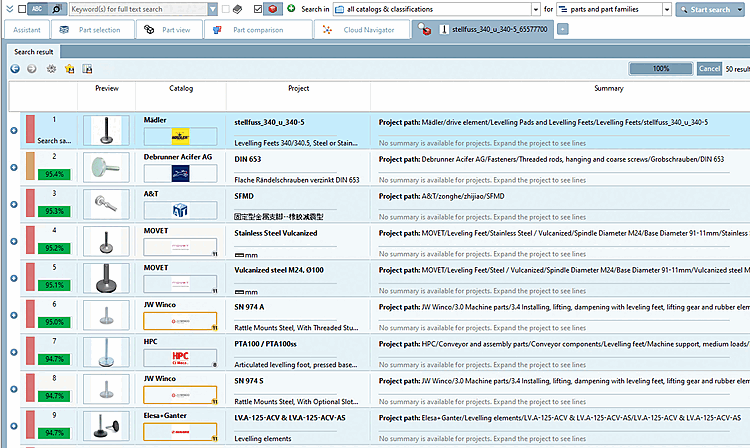Expand the Stainless Steel Vulcanized row
Viewport: 750px width, 448px height.
pos(14,241)
